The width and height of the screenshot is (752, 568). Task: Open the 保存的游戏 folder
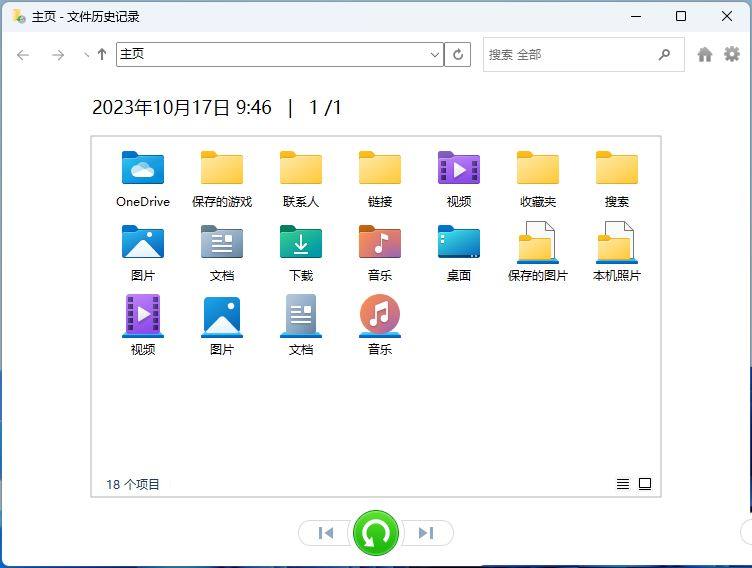[222, 179]
